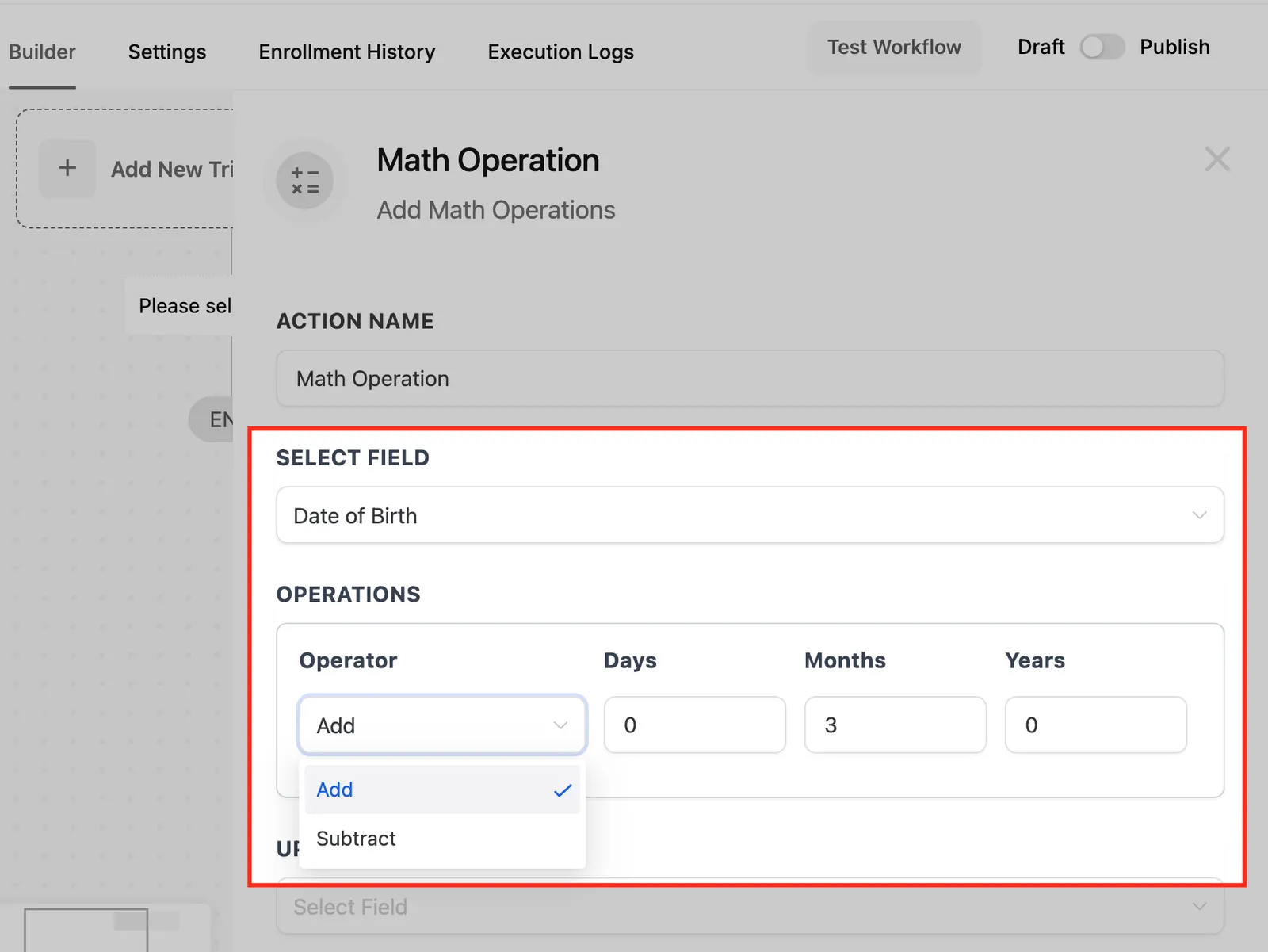Click the Years value field

tap(1095, 725)
